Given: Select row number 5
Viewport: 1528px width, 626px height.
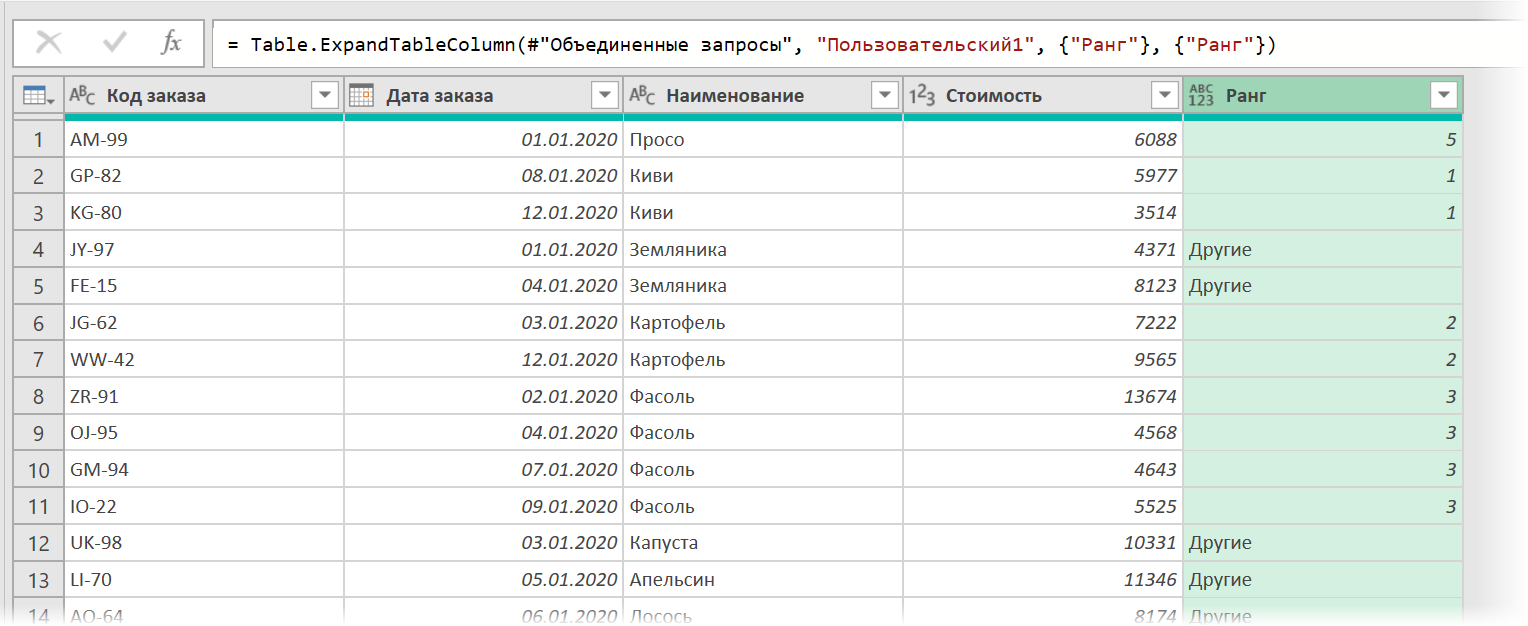Looking at the screenshot, I should (x=39, y=286).
